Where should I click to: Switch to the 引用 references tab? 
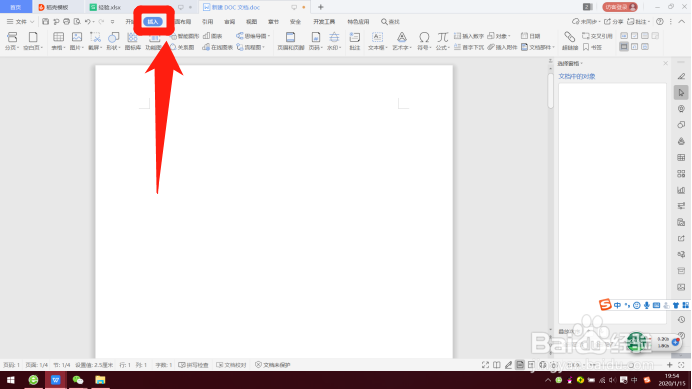pyautogui.click(x=207, y=22)
